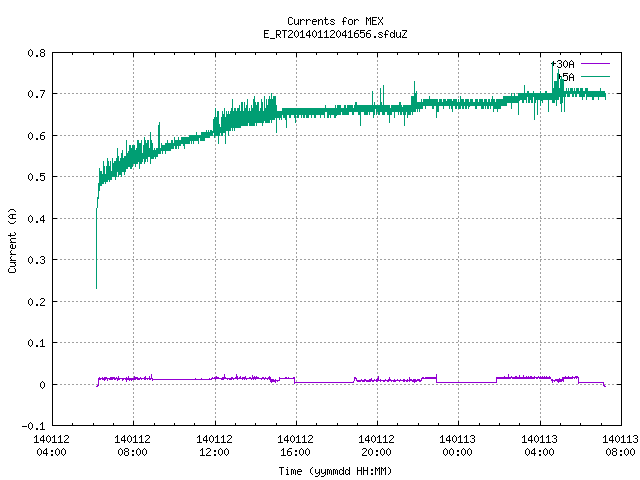Click the '140112 08:00' time tick label
640x480 pixels.
(x=132, y=446)
